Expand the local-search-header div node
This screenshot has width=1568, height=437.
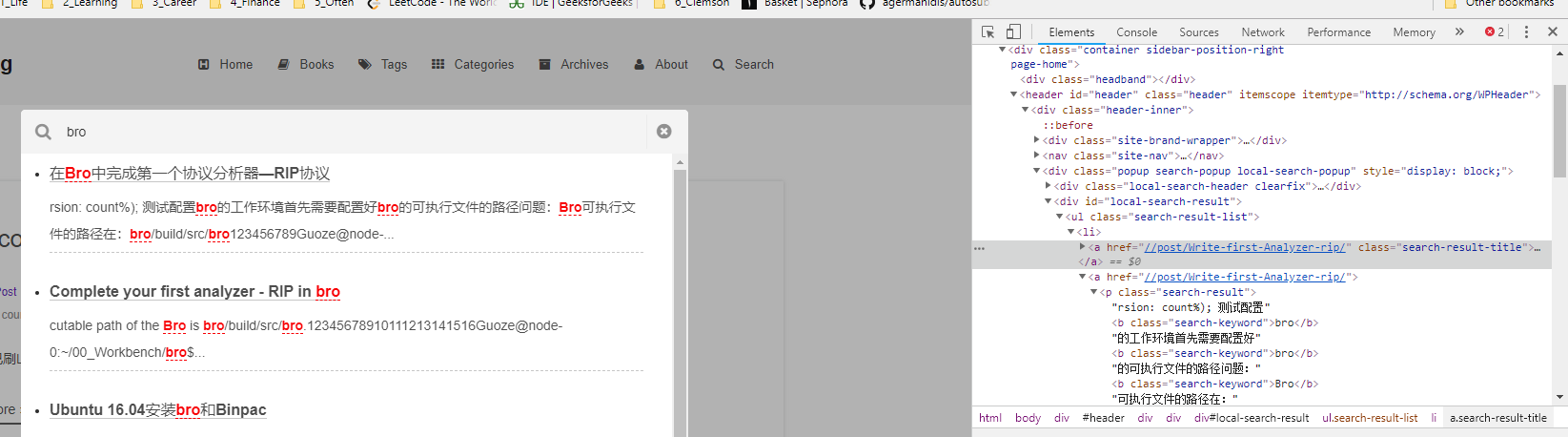(1049, 186)
